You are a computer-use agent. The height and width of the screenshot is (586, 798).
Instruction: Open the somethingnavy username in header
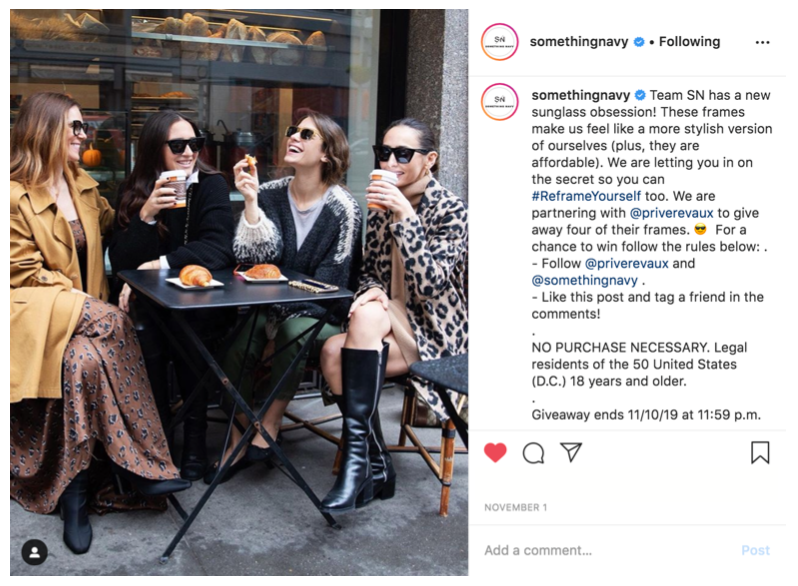click(579, 42)
